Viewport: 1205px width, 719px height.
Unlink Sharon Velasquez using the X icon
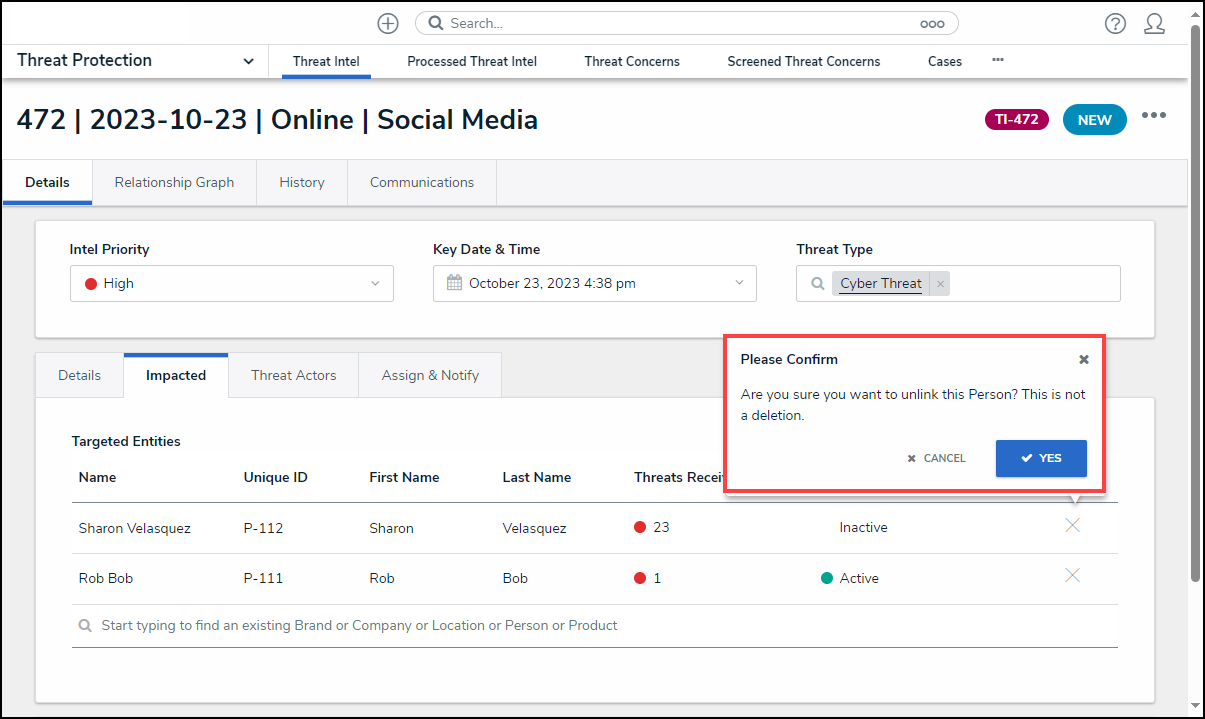pyautogui.click(x=1072, y=525)
